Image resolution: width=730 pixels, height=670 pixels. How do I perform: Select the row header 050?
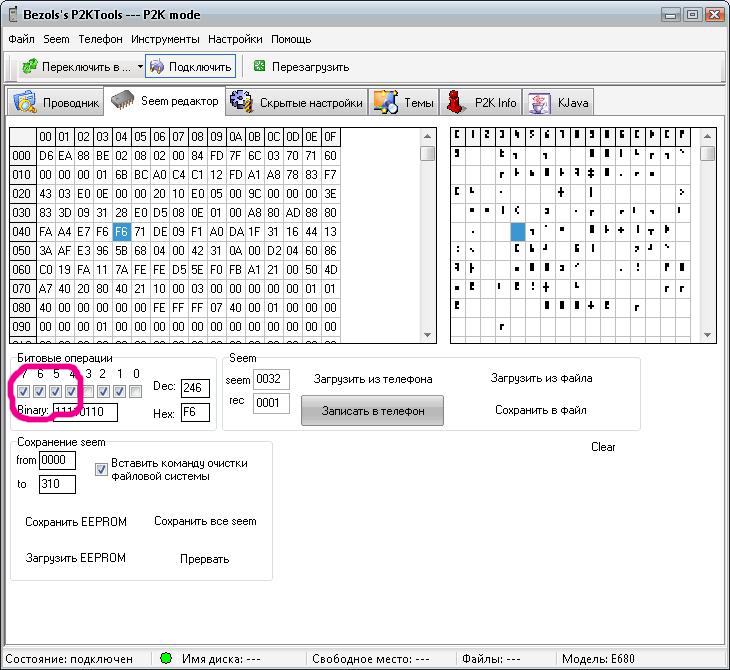(x=22, y=251)
